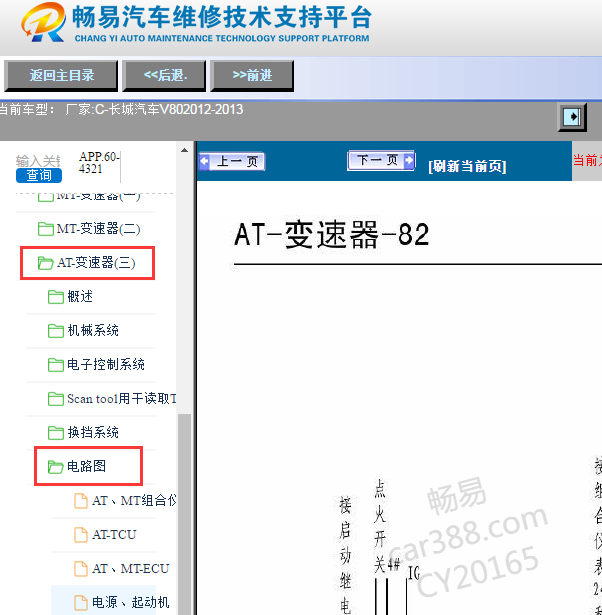Viewport: 602px width, 615px height.
Task: Click partially visible MT-变速器(一) folder
Action: tap(89, 197)
